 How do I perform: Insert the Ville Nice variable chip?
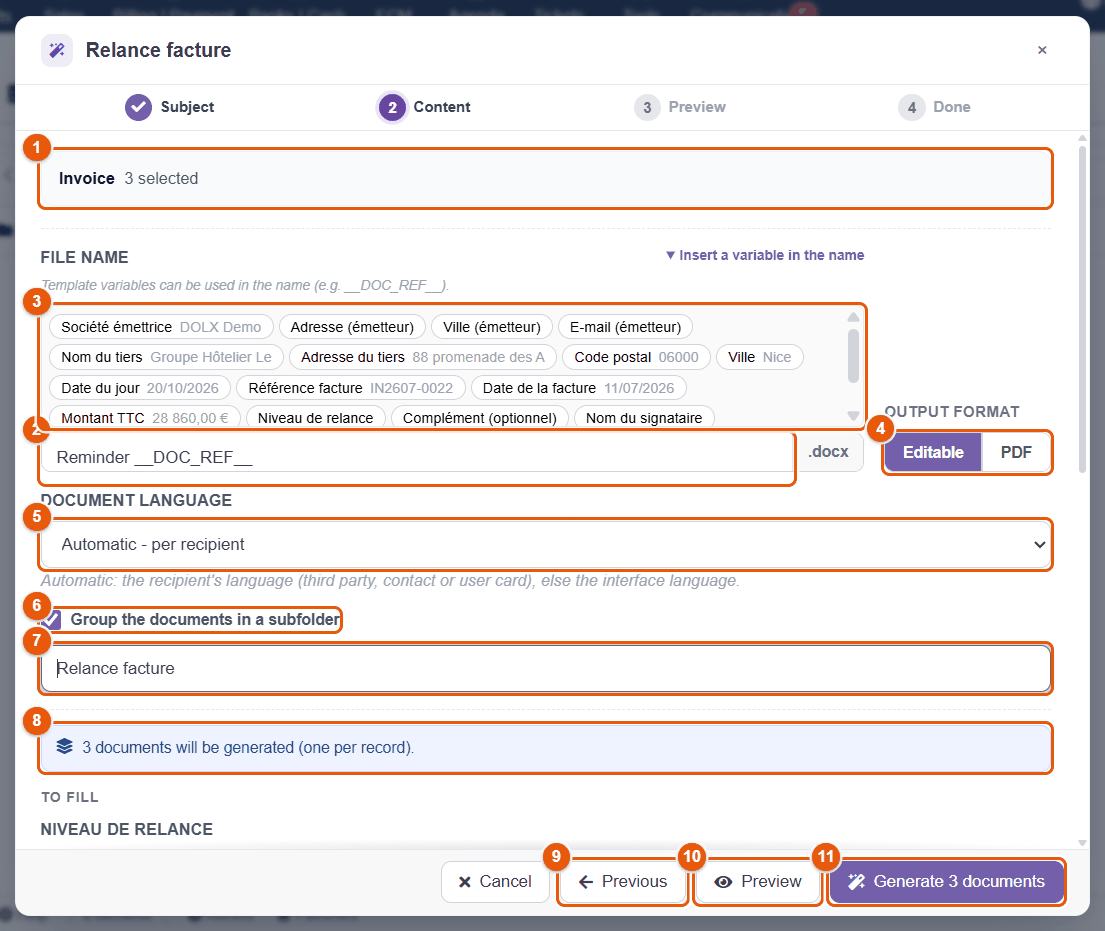[x=760, y=357]
